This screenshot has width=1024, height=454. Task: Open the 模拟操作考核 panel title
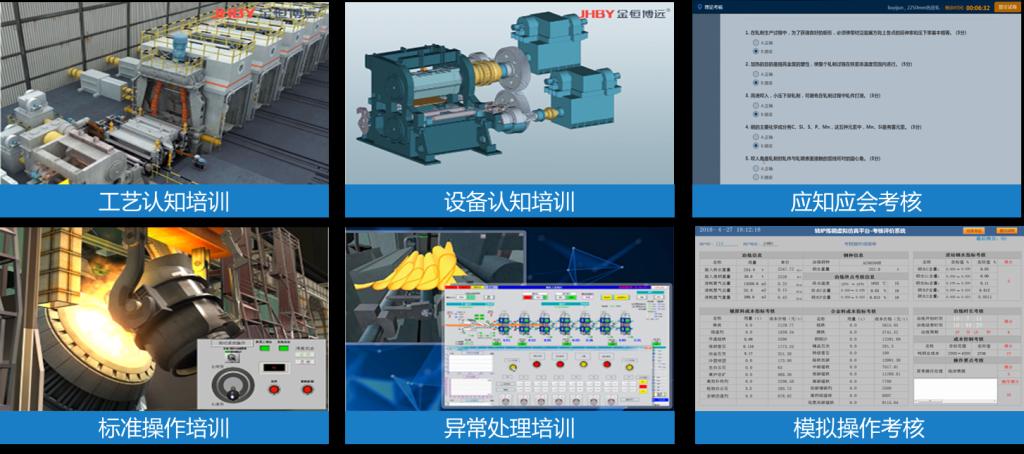[x=858, y=428]
